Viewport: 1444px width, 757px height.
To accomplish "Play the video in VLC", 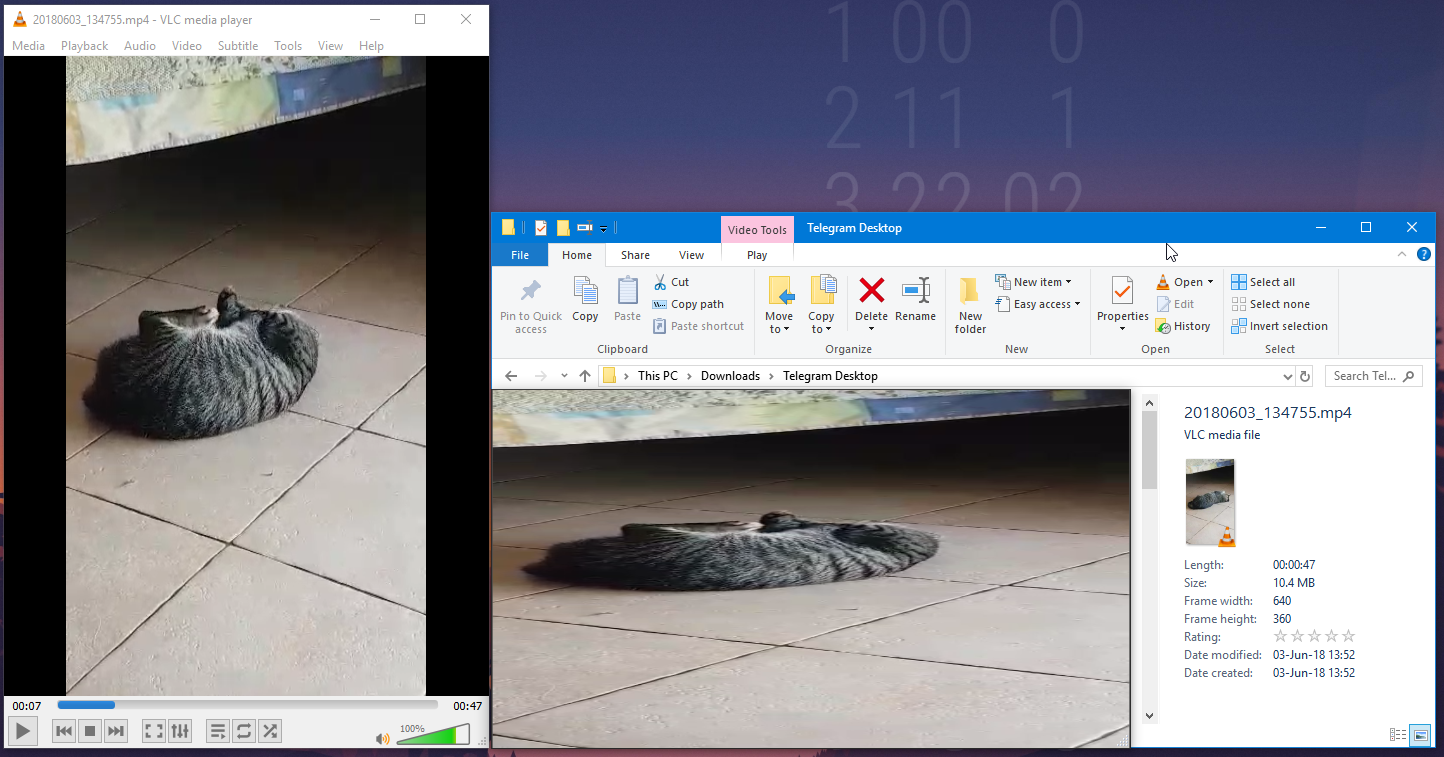I will click(x=23, y=731).
